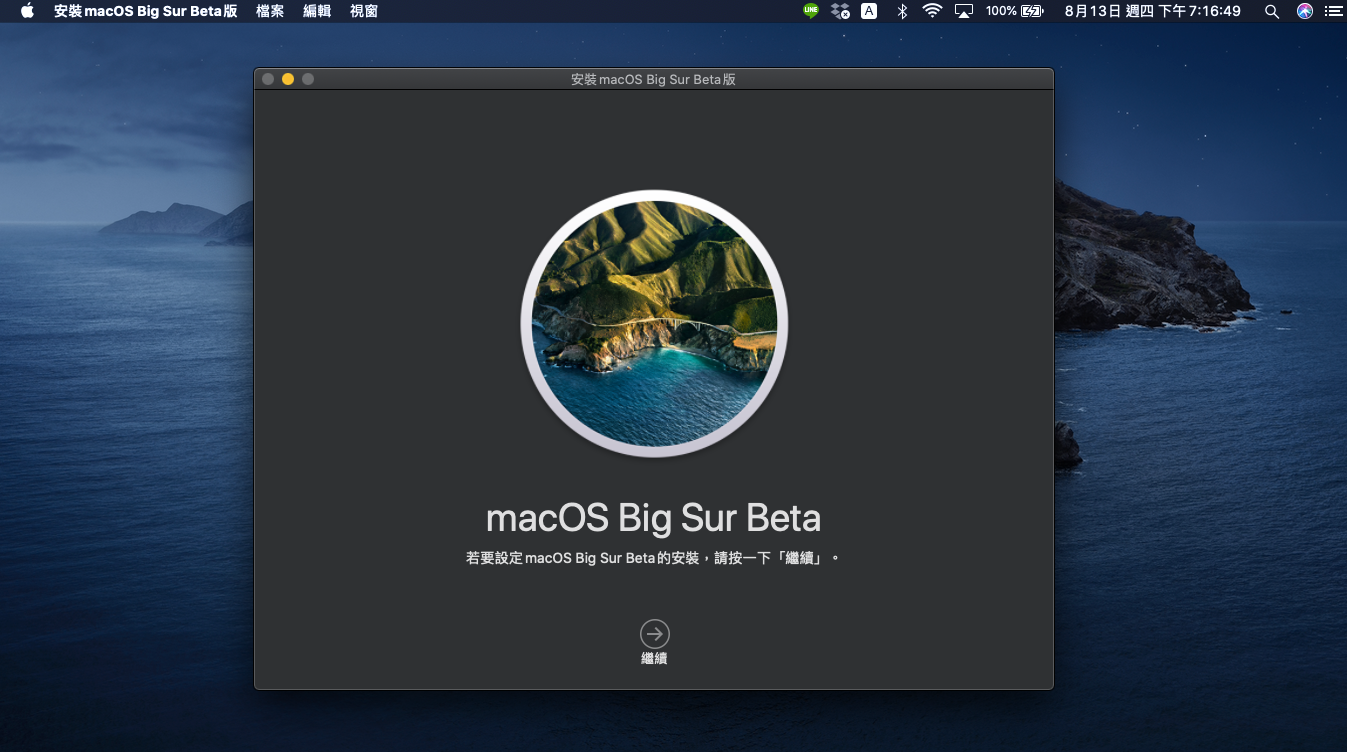
Task: Click the LINE menu bar icon
Action: [810, 11]
